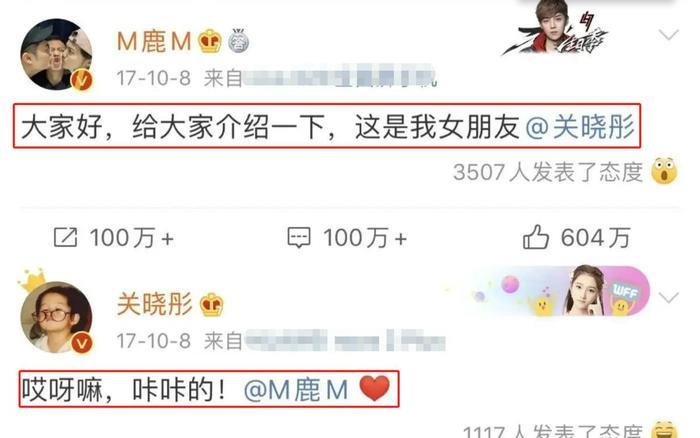
Task: Like the post with thumbs-up icon
Action: (x=536, y=237)
